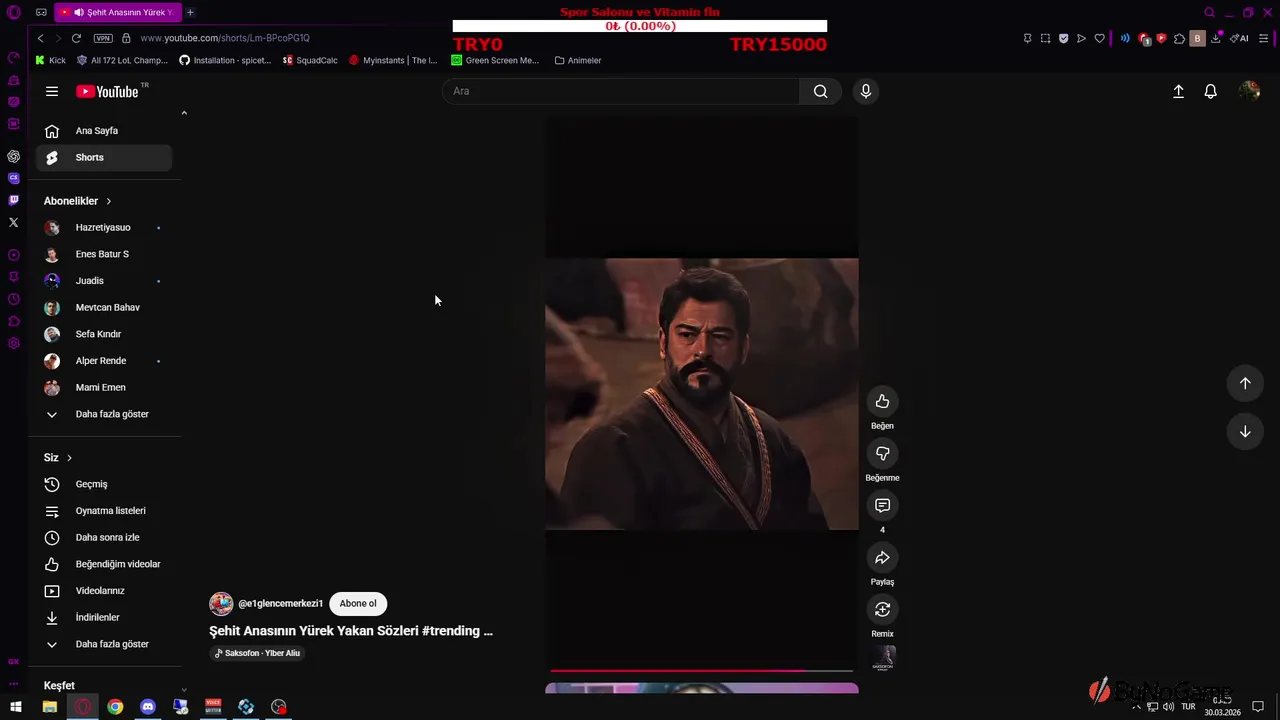Screen dimensions: 1280x720
Task: Like the short with Beğen
Action: point(882,402)
